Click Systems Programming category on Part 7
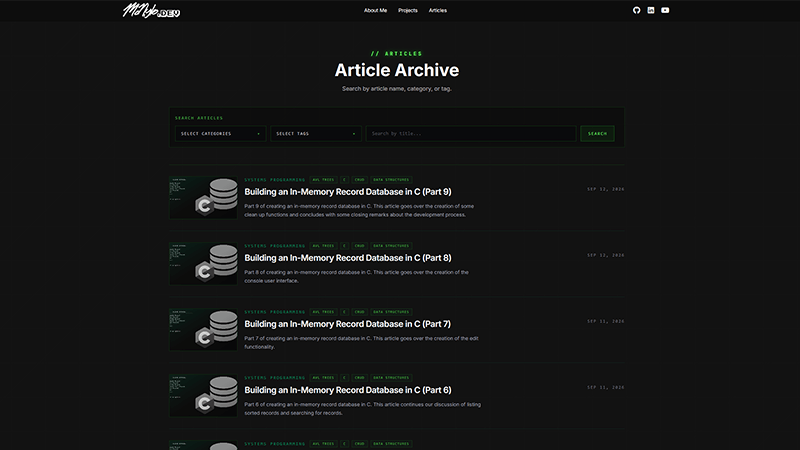The width and height of the screenshot is (800, 450). (x=274, y=312)
